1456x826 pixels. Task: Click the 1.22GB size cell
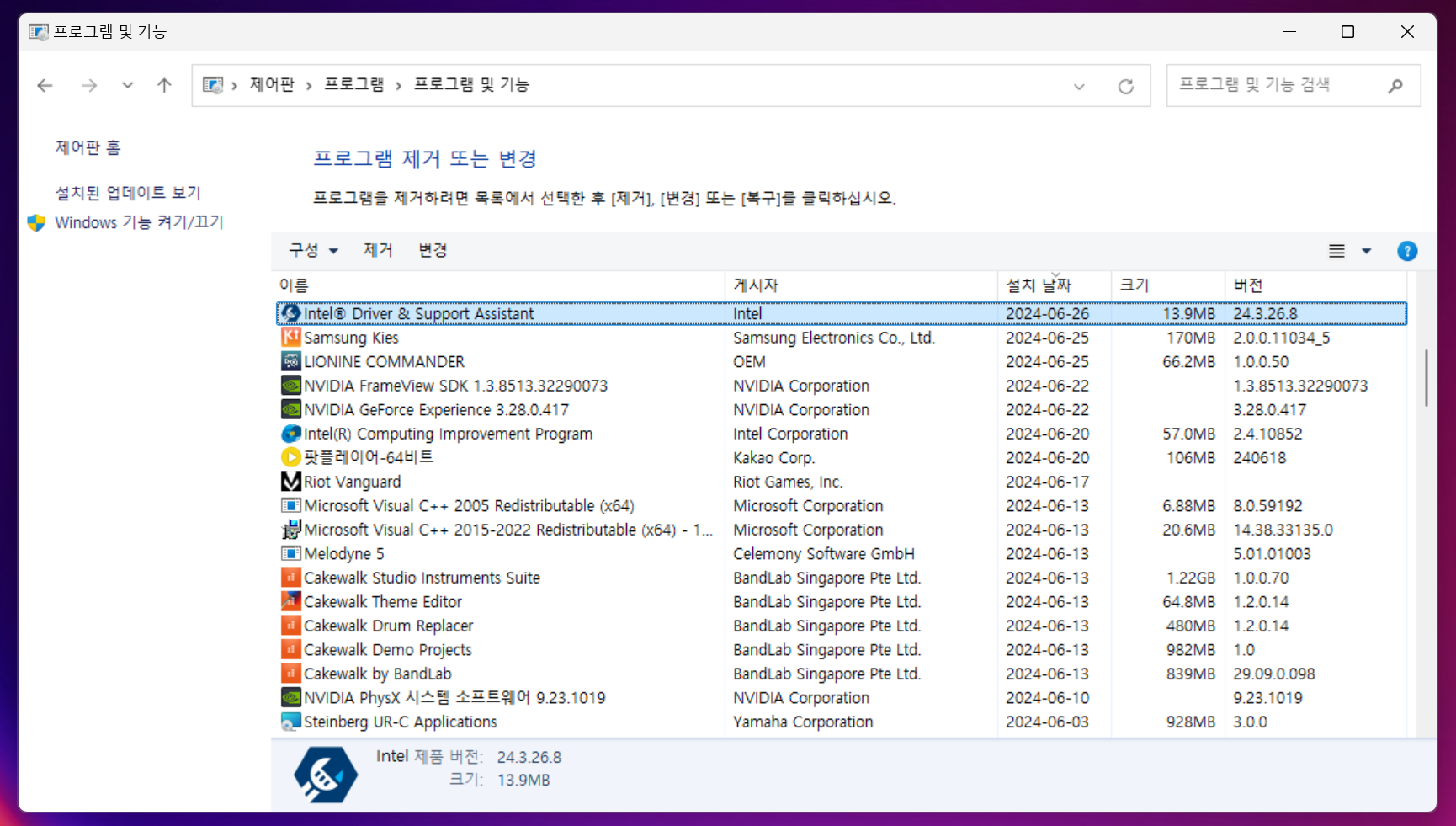pyautogui.click(x=1190, y=578)
